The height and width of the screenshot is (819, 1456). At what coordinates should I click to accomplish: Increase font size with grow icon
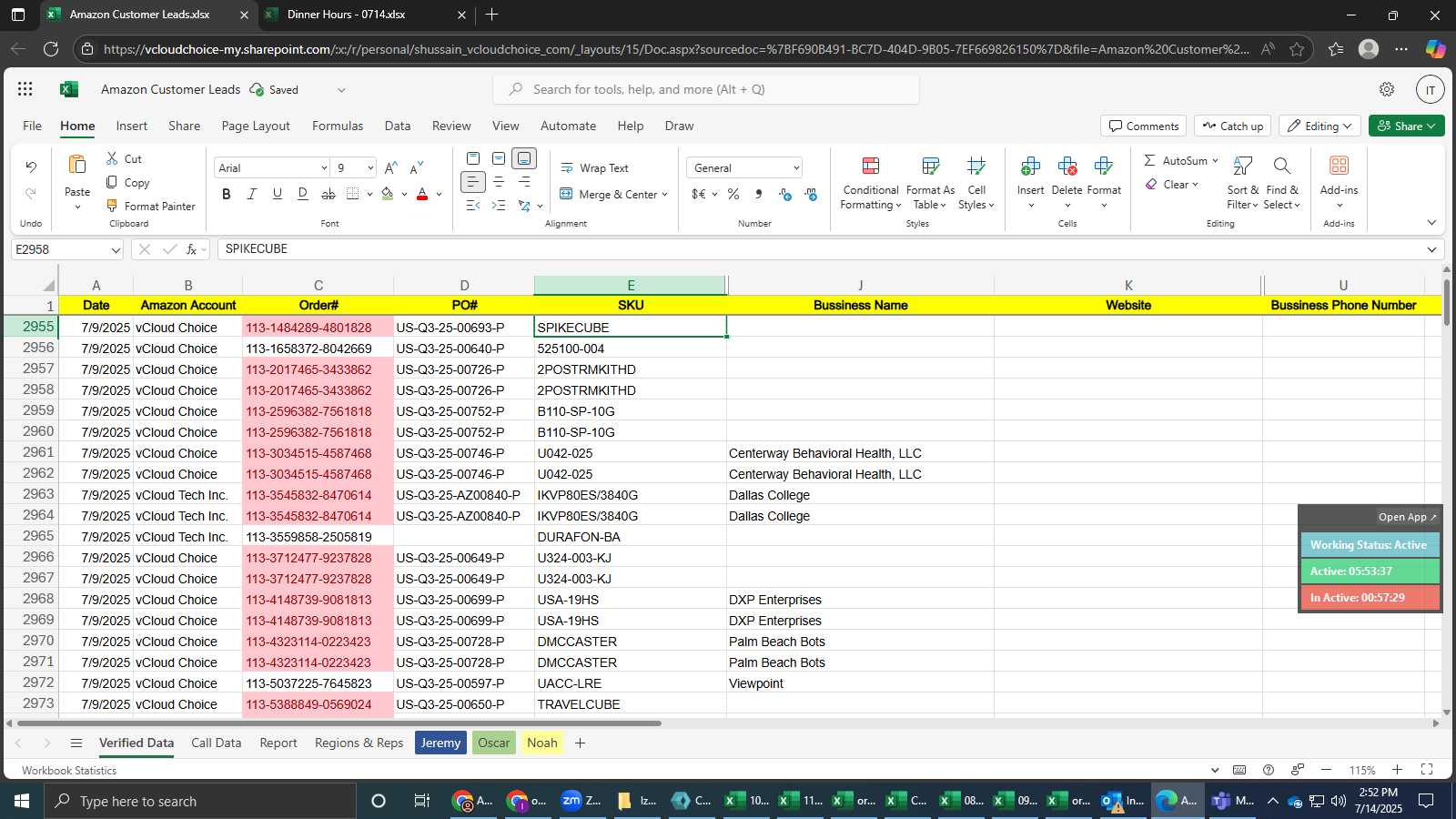coord(391,167)
